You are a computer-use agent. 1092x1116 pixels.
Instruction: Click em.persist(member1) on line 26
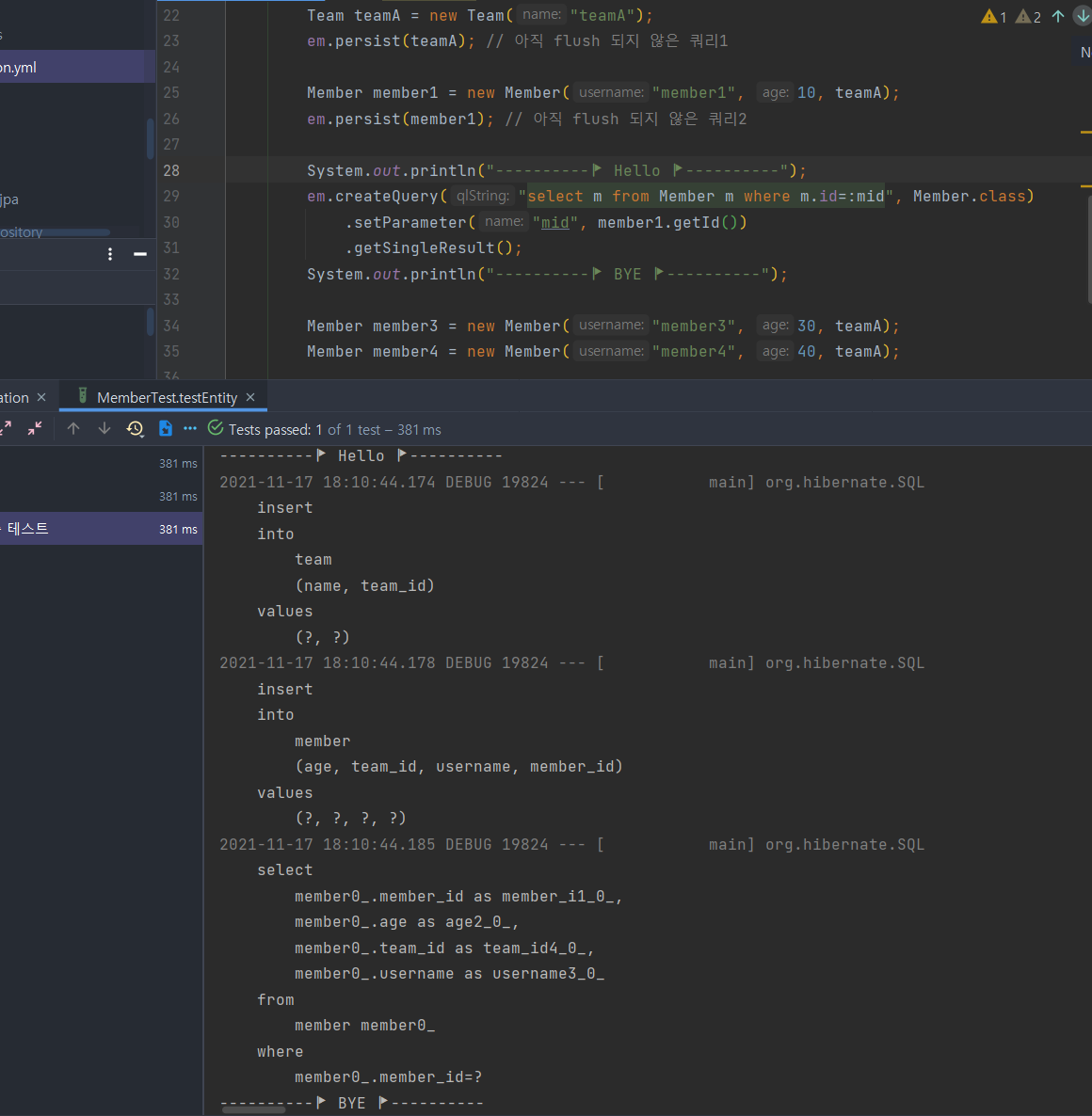[400, 119]
